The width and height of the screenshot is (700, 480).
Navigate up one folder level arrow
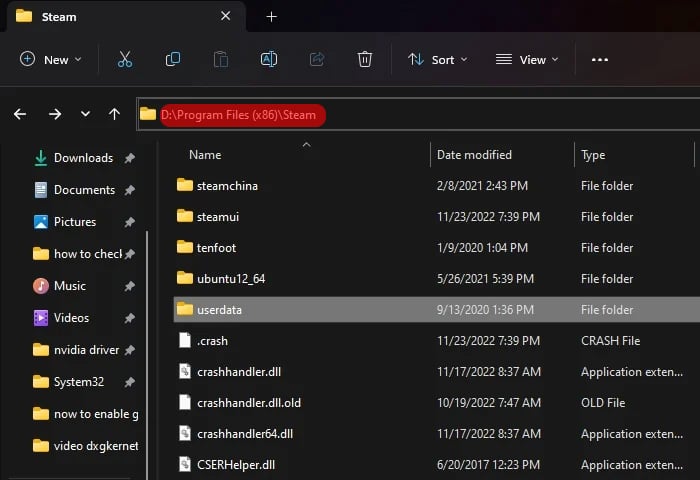114,114
